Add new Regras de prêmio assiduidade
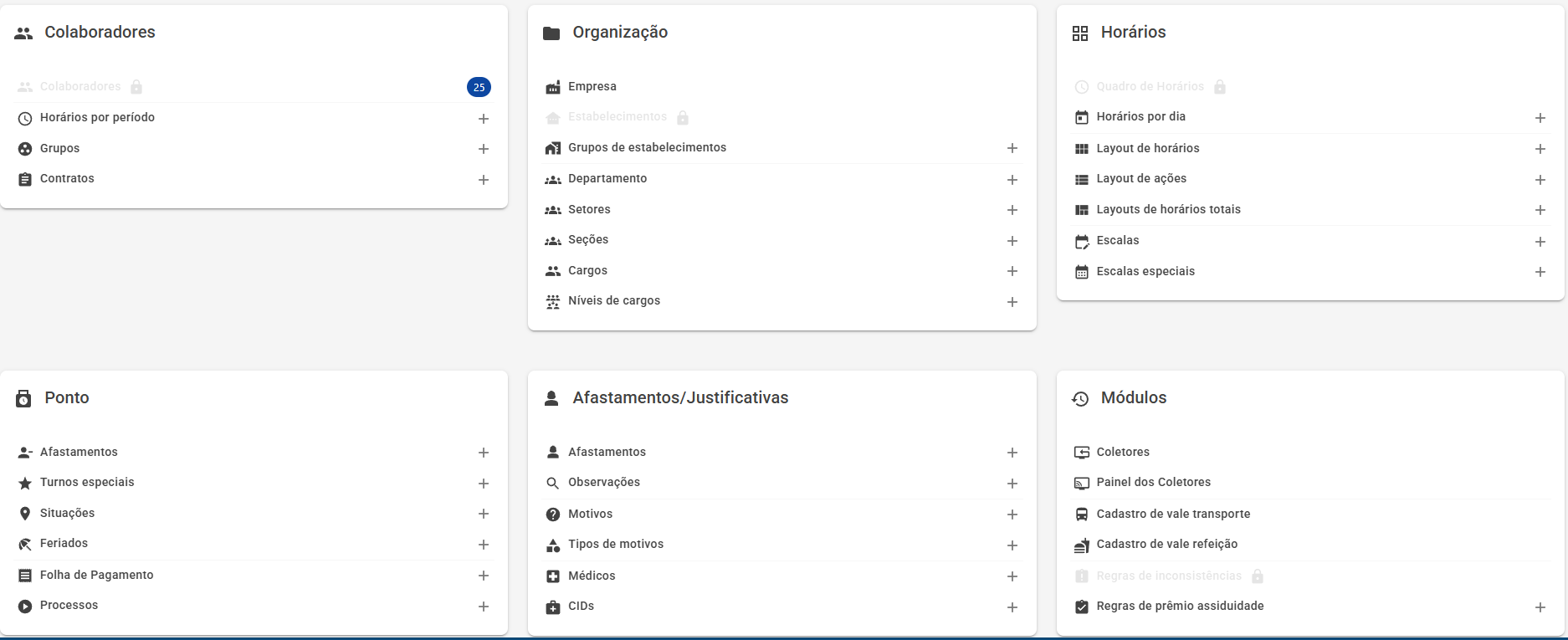1568x640 pixels. click(1540, 607)
